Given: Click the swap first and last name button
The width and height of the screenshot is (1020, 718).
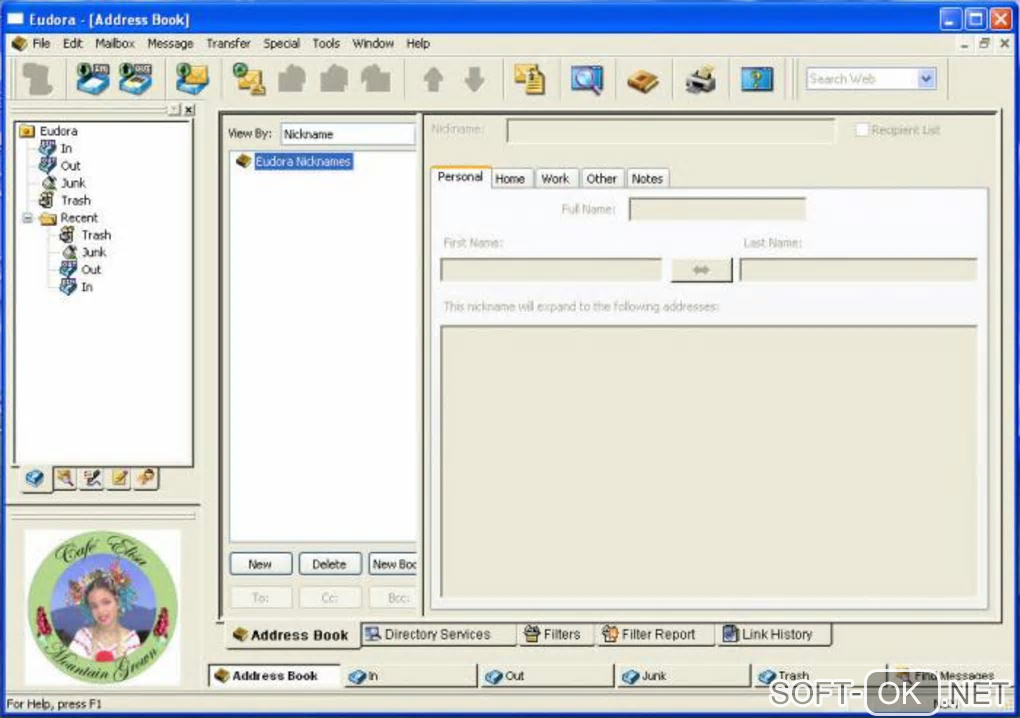Looking at the screenshot, I should pyautogui.click(x=701, y=269).
